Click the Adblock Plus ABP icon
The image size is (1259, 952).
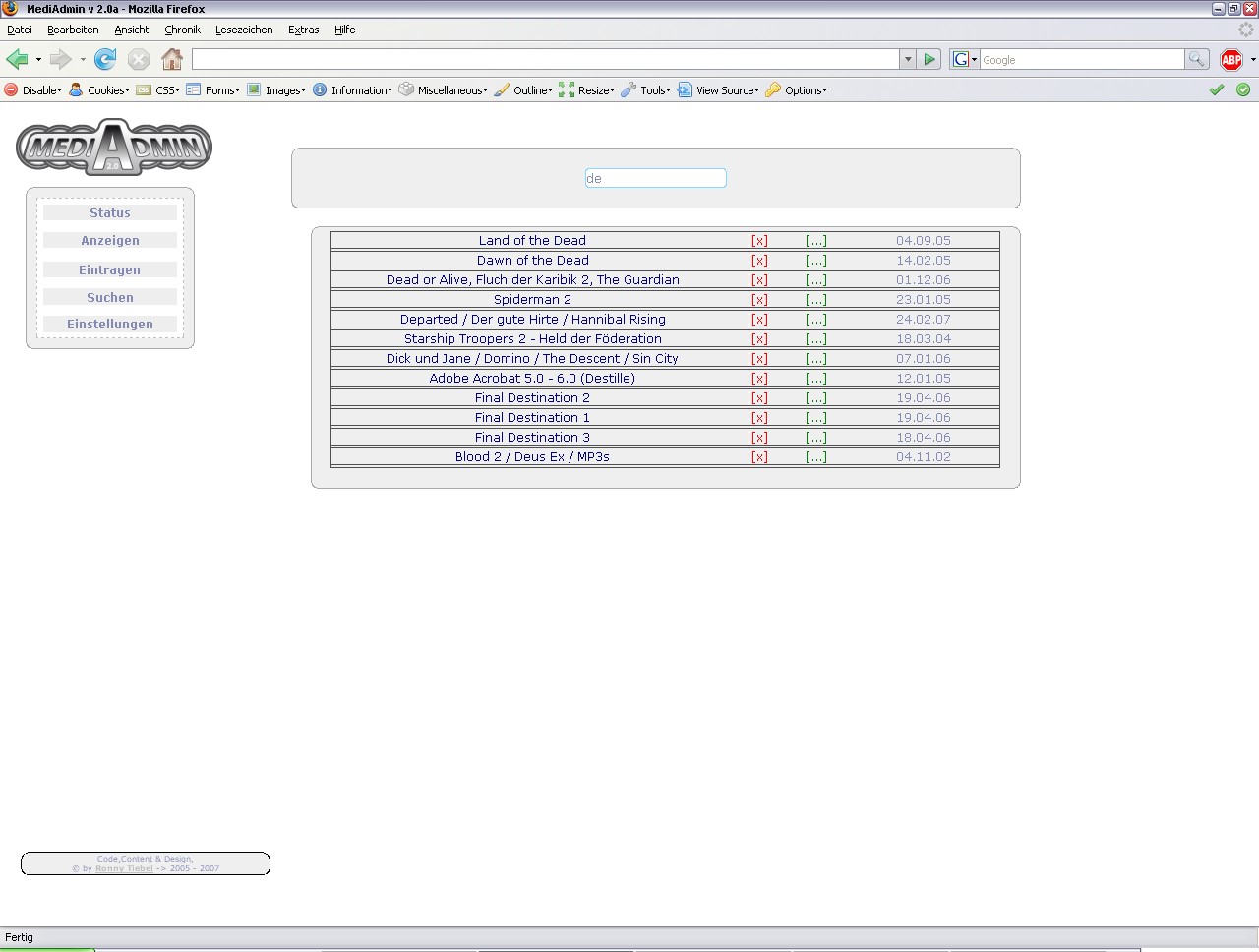[x=1230, y=60]
